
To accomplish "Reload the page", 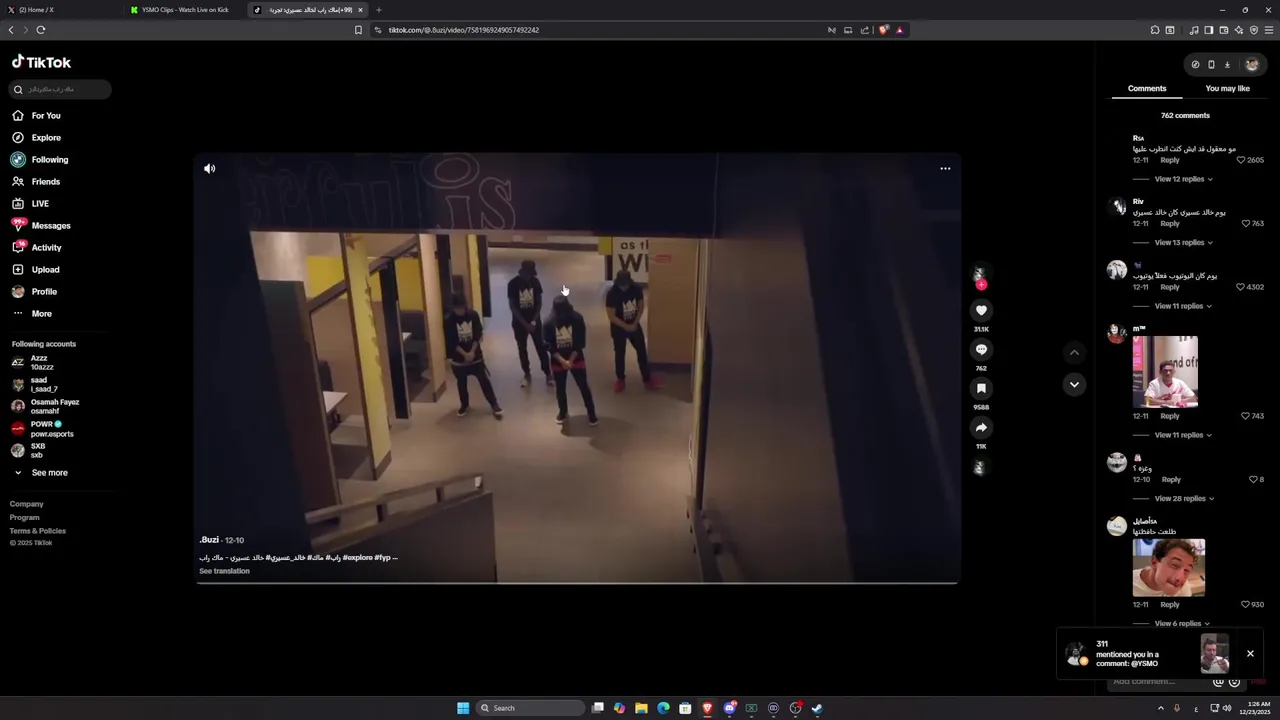I will [x=41, y=30].
